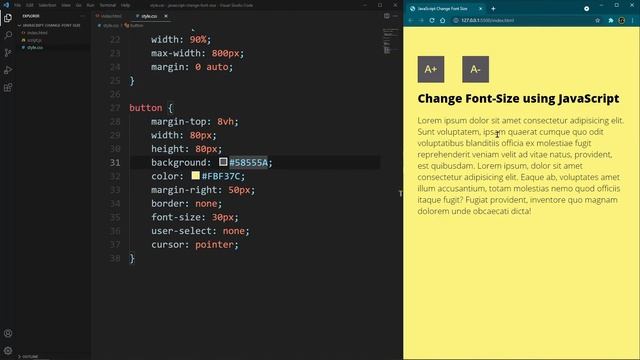
Task: Go to the browser home page
Action: pos(442,20)
